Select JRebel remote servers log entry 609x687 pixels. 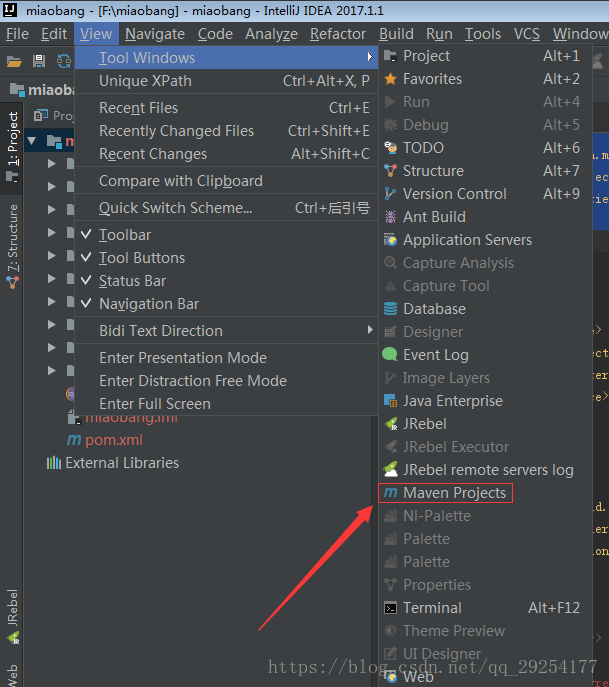[485, 470]
